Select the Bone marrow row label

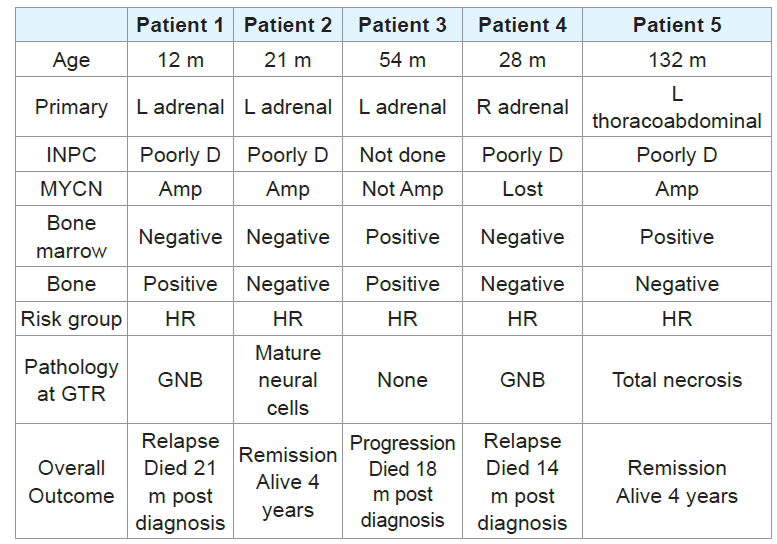pyautogui.click(x=71, y=237)
